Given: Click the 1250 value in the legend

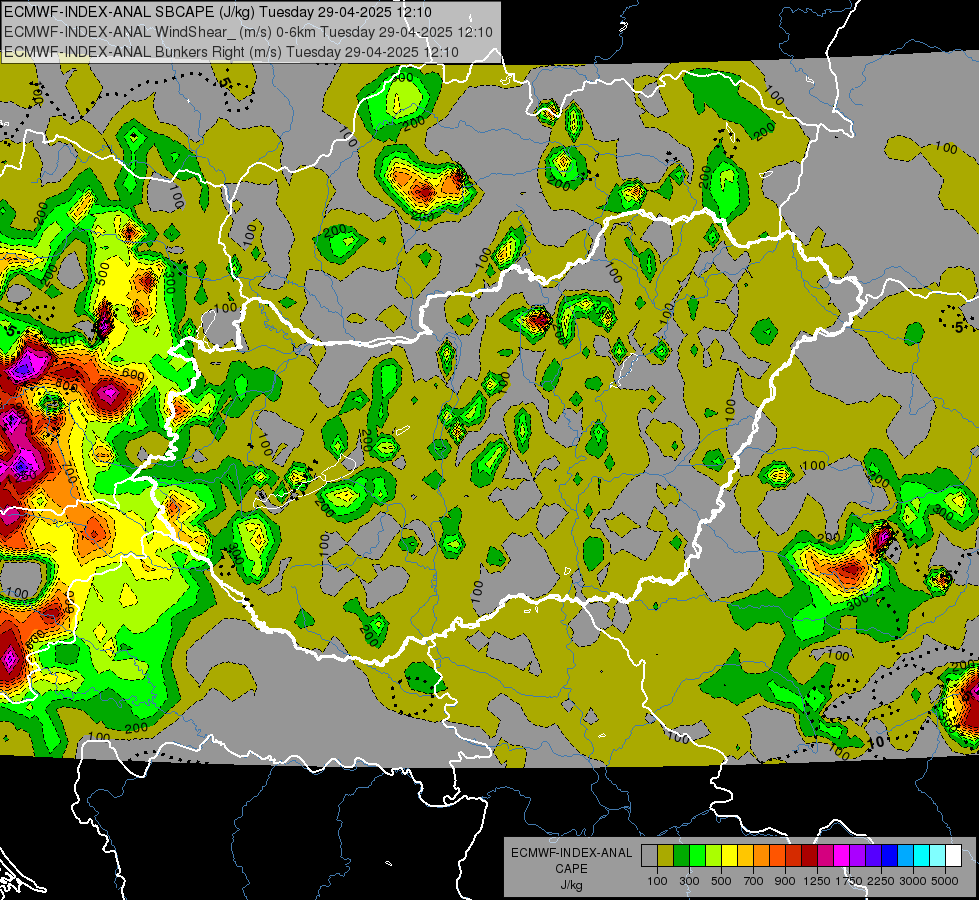Looking at the screenshot, I should [817, 881].
